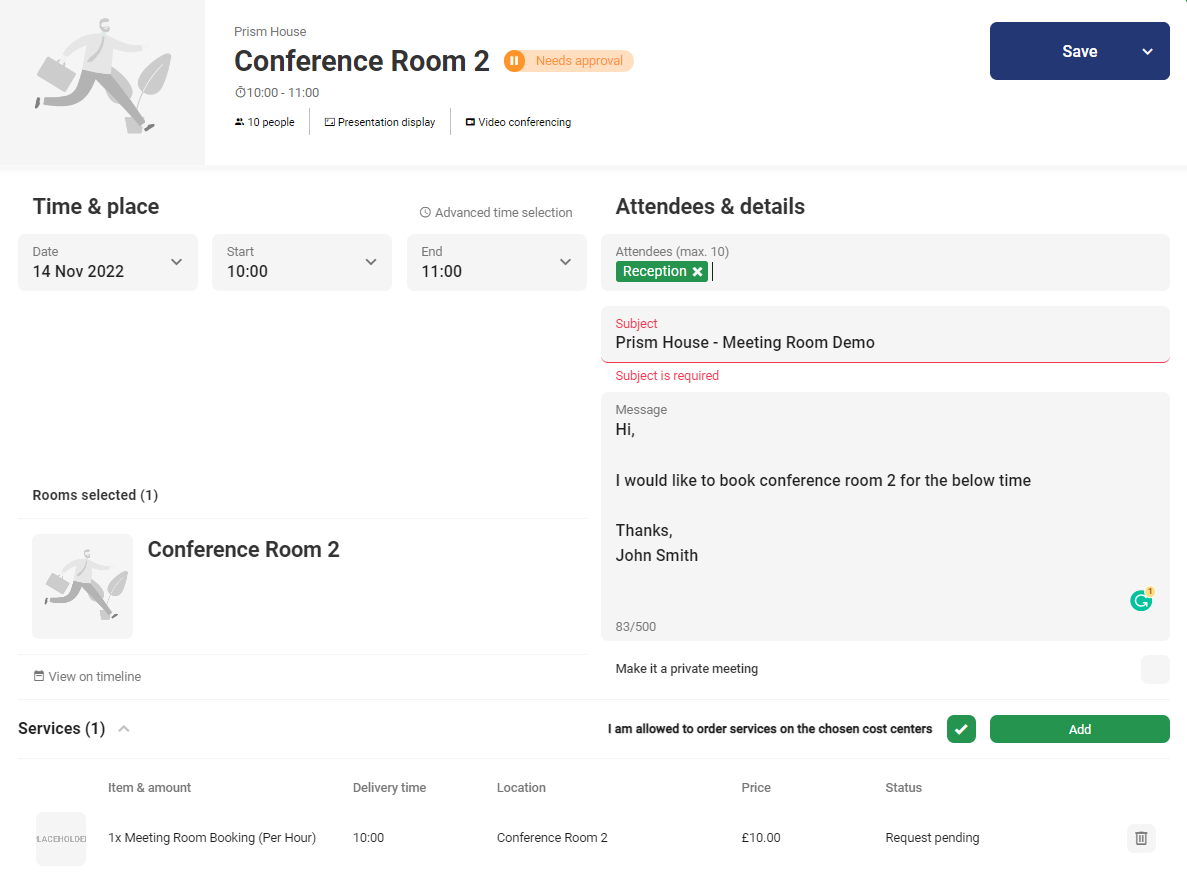The image size is (1187, 877).
Task: Remove the Reception attendee tag
Action: 698,272
